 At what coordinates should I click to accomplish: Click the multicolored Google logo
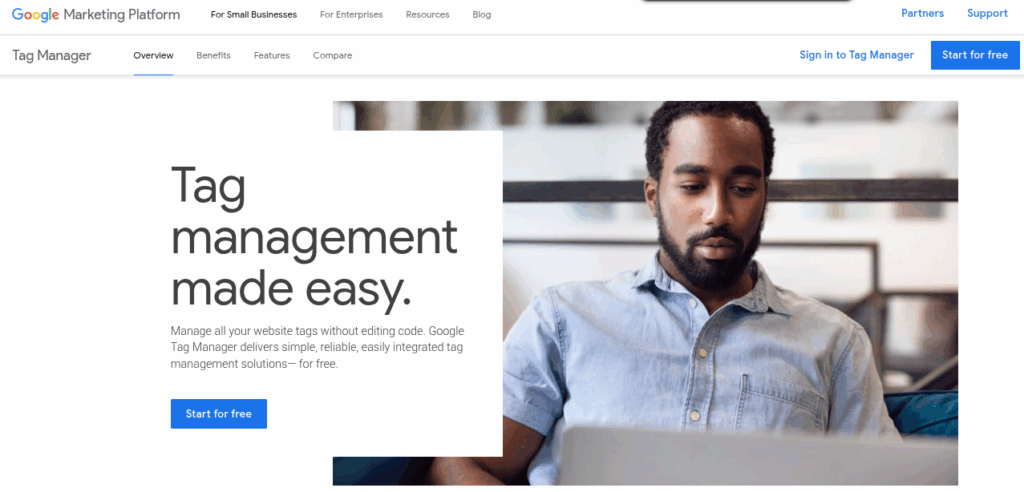pos(35,14)
